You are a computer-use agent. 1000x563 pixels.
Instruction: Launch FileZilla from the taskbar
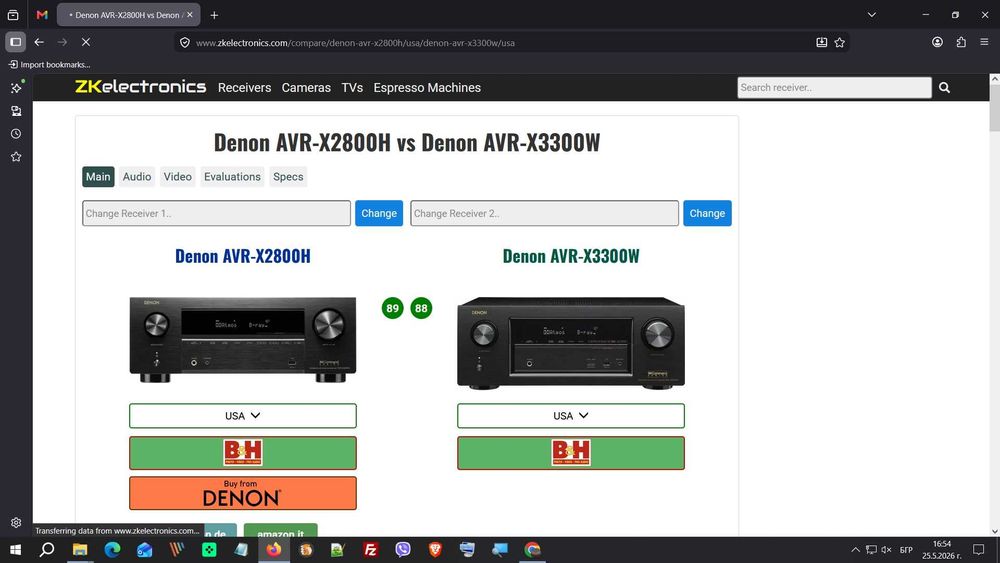(x=370, y=550)
